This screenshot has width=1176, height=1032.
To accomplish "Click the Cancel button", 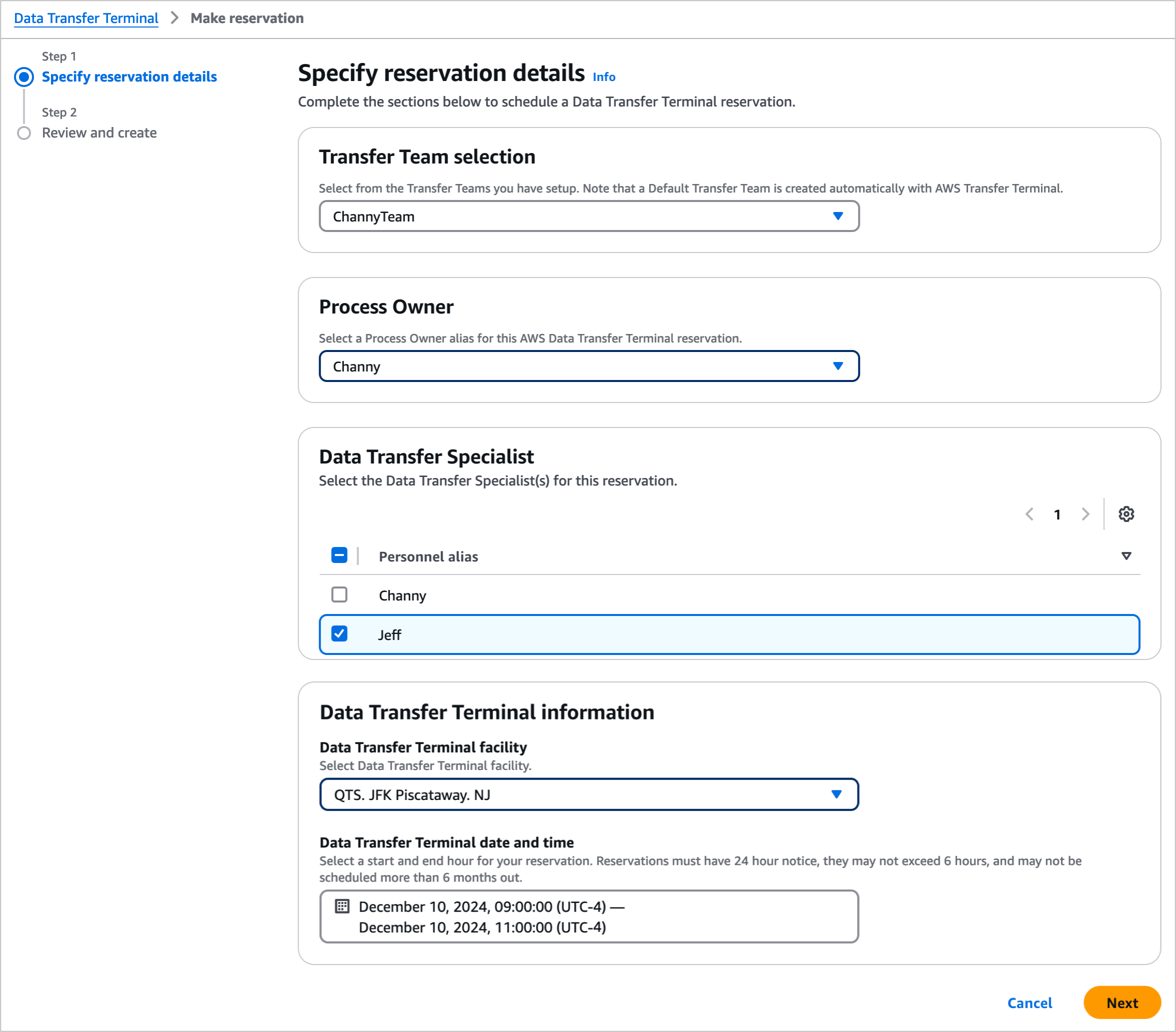I will (x=1029, y=1002).
